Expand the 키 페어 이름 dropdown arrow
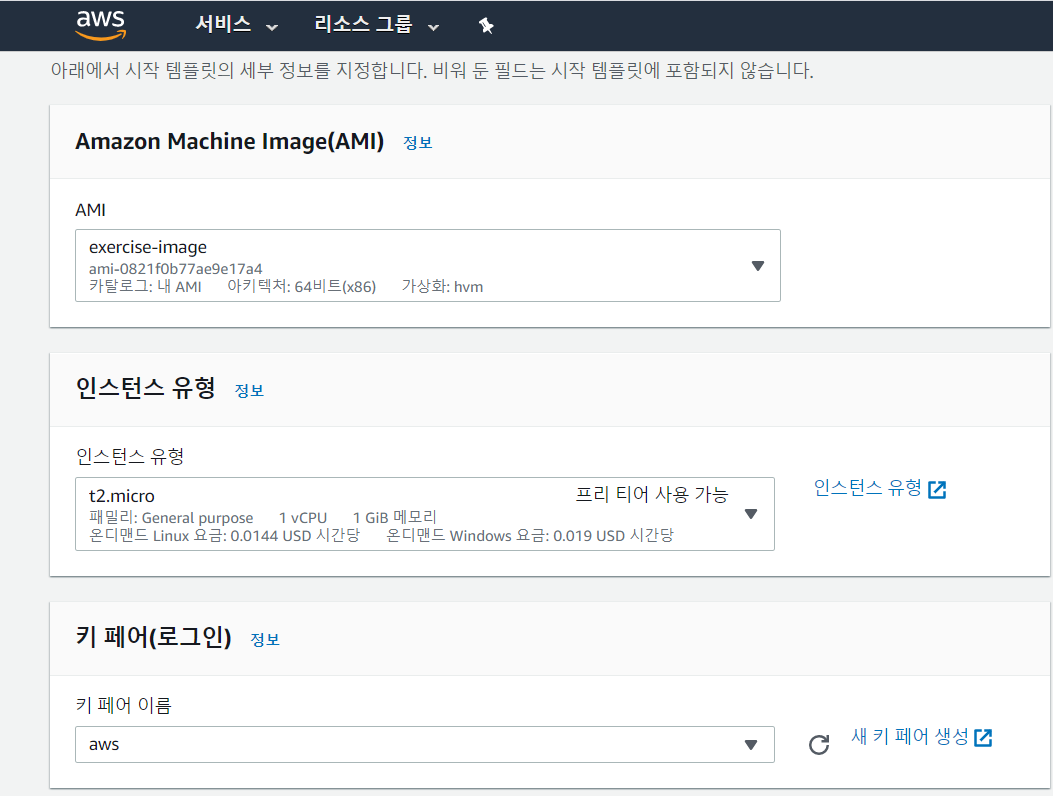Viewport: 1053px width, 796px height. click(x=751, y=745)
